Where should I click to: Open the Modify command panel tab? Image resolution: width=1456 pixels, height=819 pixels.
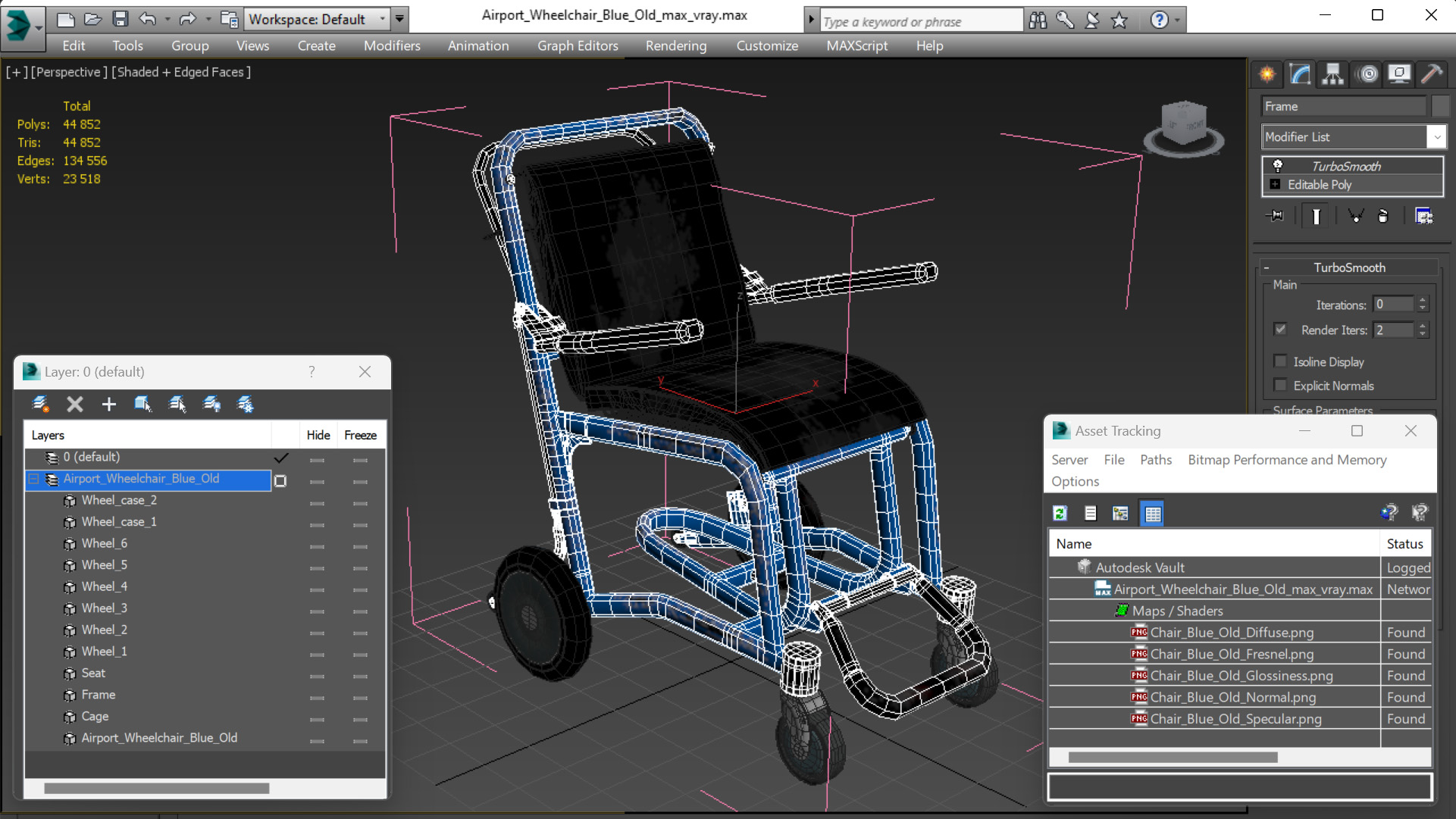(1300, 73)
